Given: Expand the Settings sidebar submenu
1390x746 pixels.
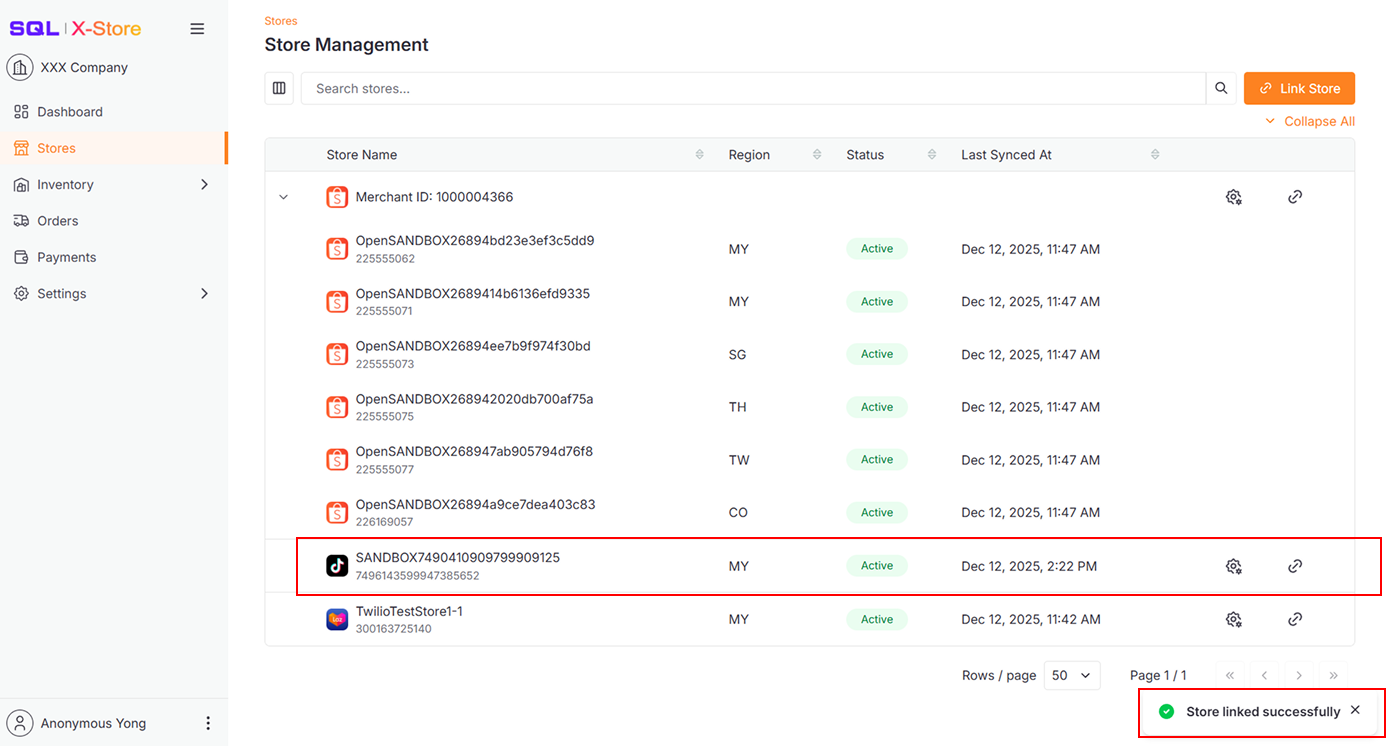Looking at the screenshot, I should point(204,293).
